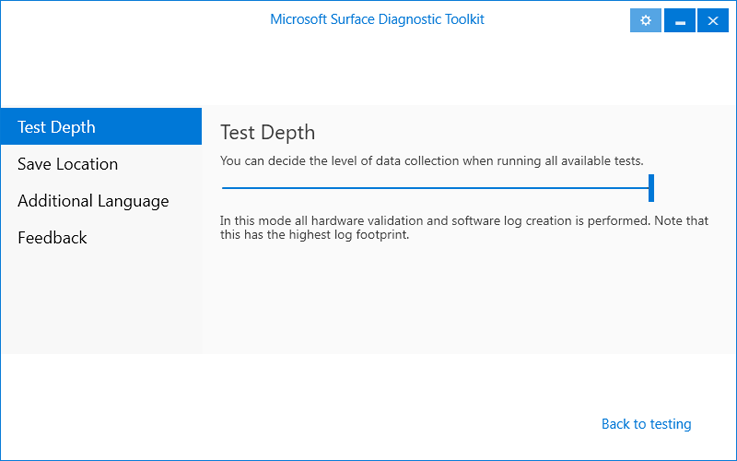
Task: Click the empty title bar left of the title
Action: tap(130, 20)
